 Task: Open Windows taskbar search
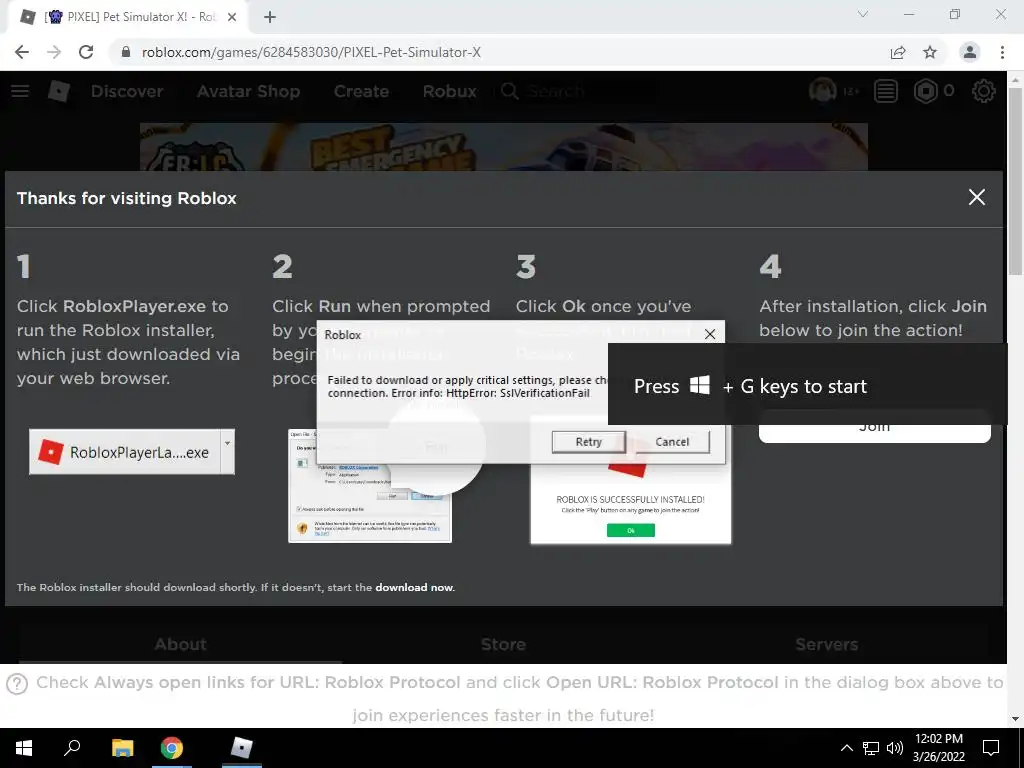pyautogui.click(x=72, y=748)
